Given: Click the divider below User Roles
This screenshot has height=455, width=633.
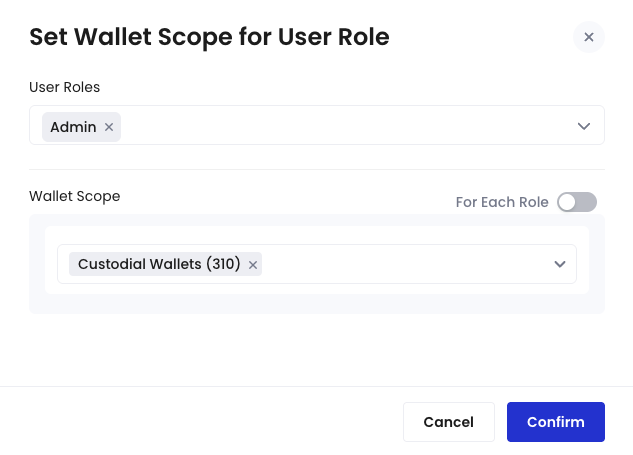Looking at the screenshot, I should click(316, 170).
